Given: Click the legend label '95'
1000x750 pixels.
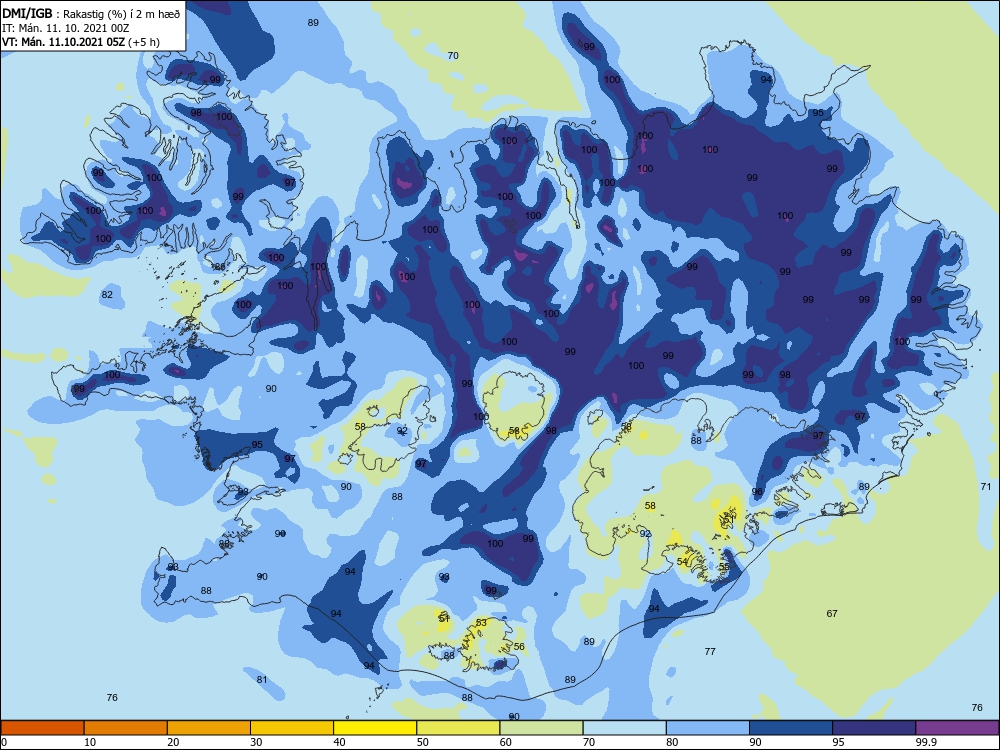Looking at the screenshot, I should pyautogui.click(x=838, y=742).
